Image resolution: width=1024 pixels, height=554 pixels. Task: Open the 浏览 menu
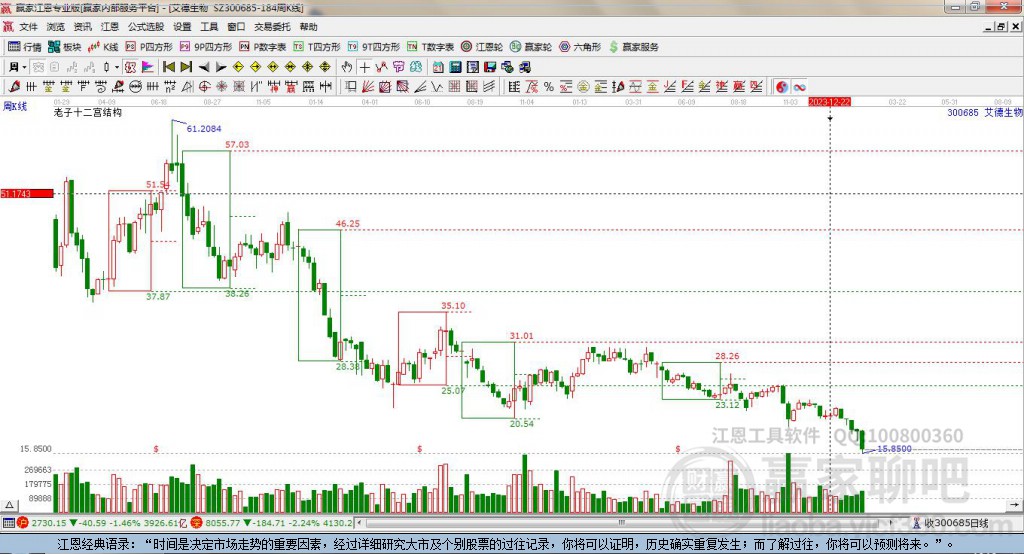pyautogui.click(x=56, y=27)
